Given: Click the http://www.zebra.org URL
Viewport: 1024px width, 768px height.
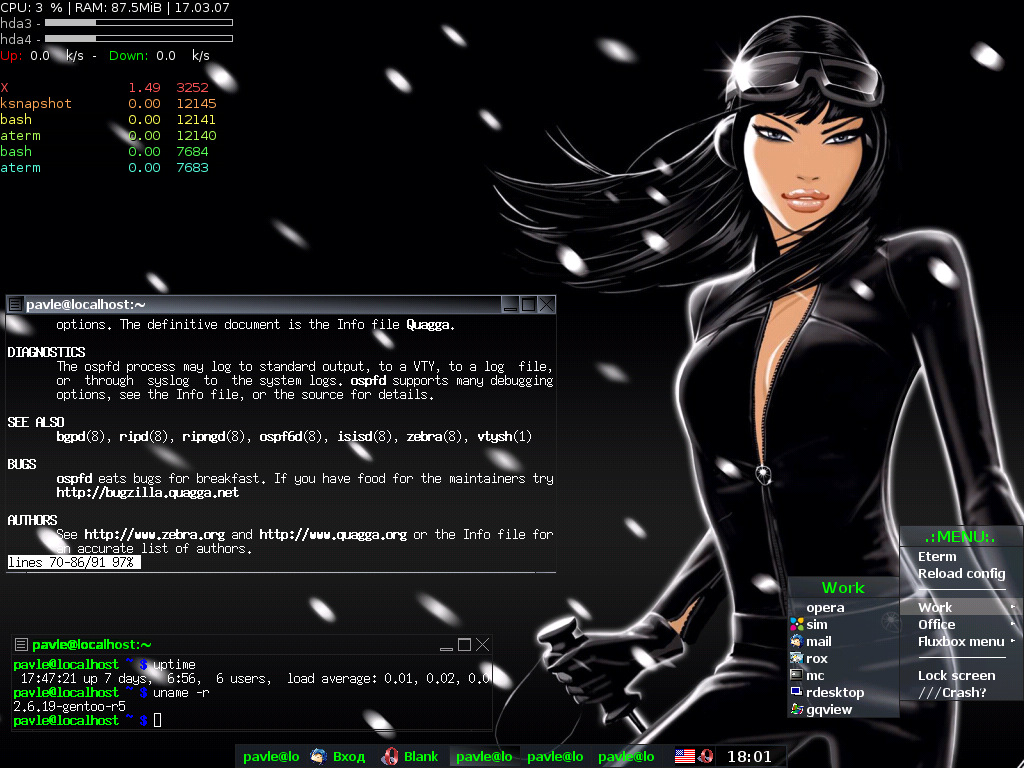Looking at the screenshot, I should 154,534.
